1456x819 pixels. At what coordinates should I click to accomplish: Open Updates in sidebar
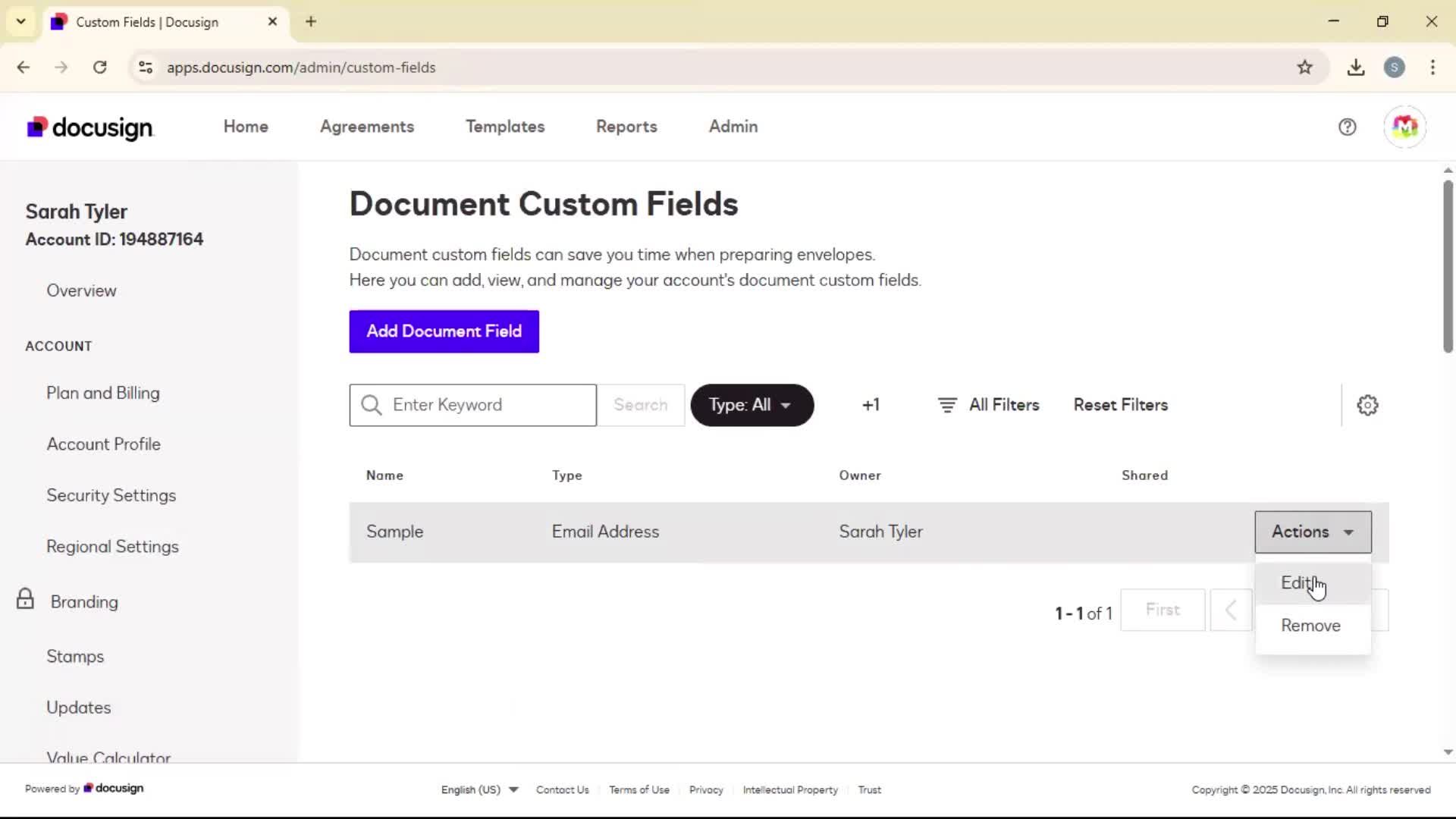click(79, 708)
